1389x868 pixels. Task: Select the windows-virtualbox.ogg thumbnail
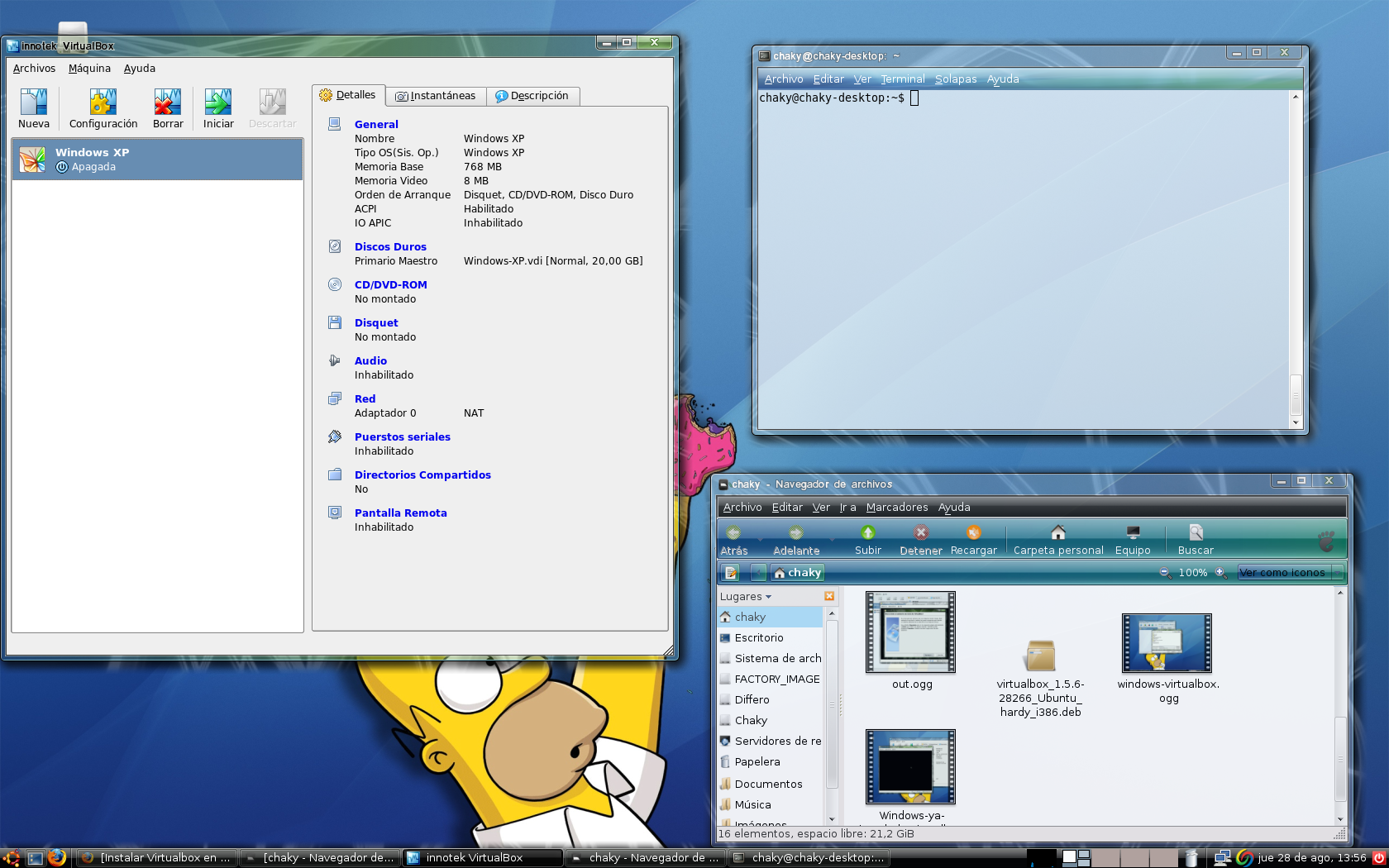(x=1167, y=643)
